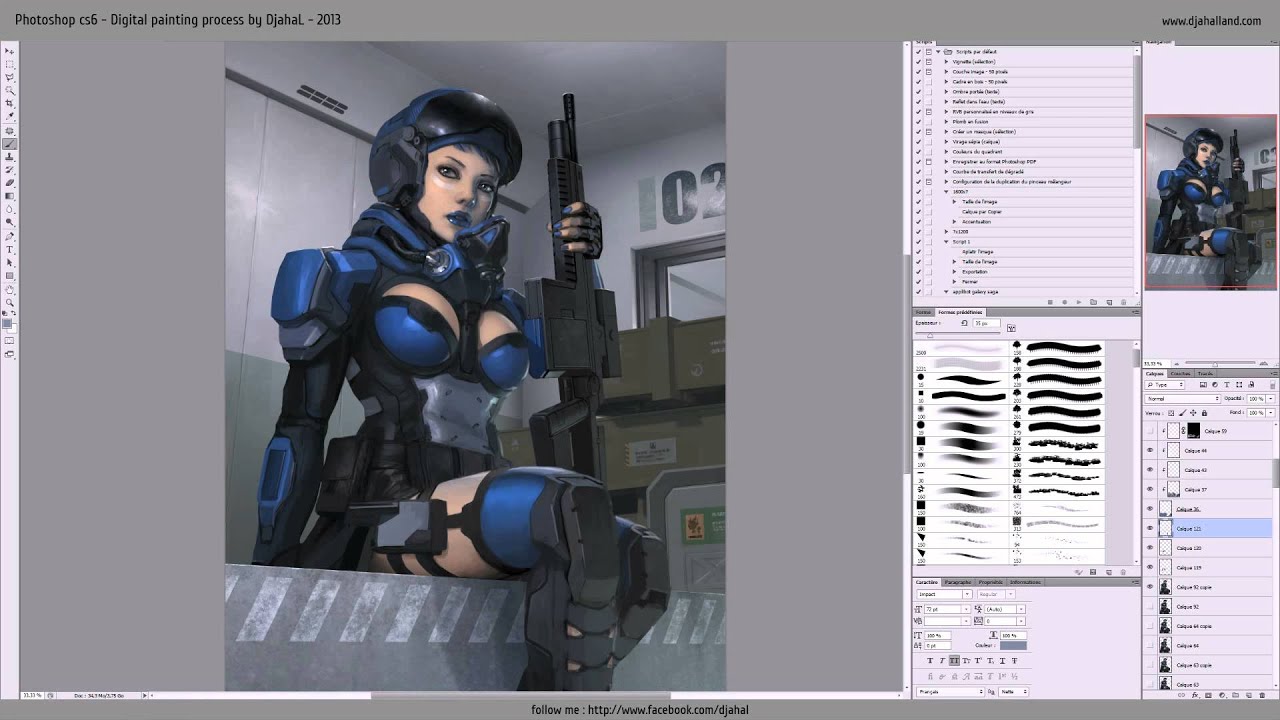Select the Brush tool
Screen dimensions: 1280x720
click(9, 144)
